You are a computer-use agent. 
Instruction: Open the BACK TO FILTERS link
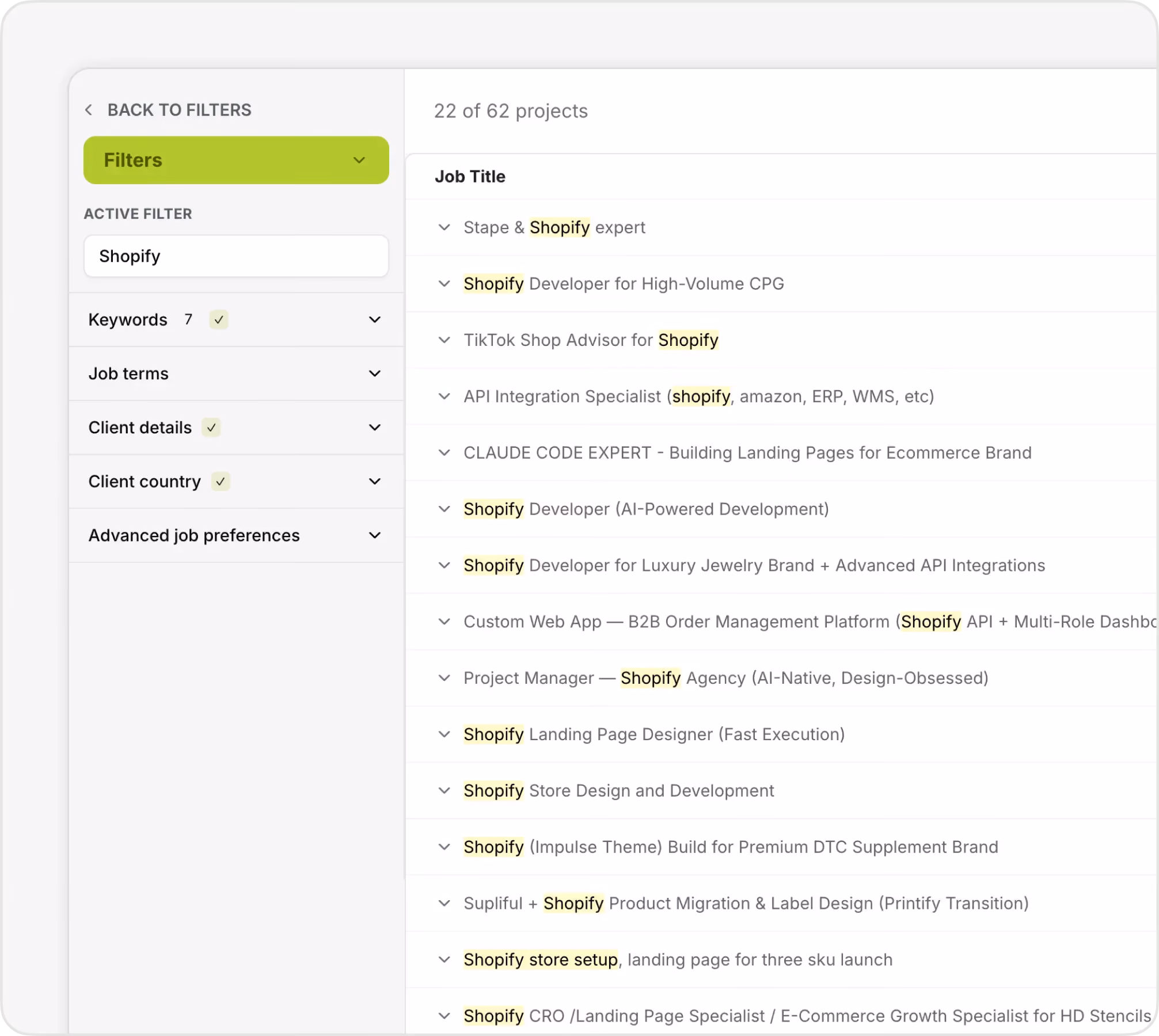[179, 110]
